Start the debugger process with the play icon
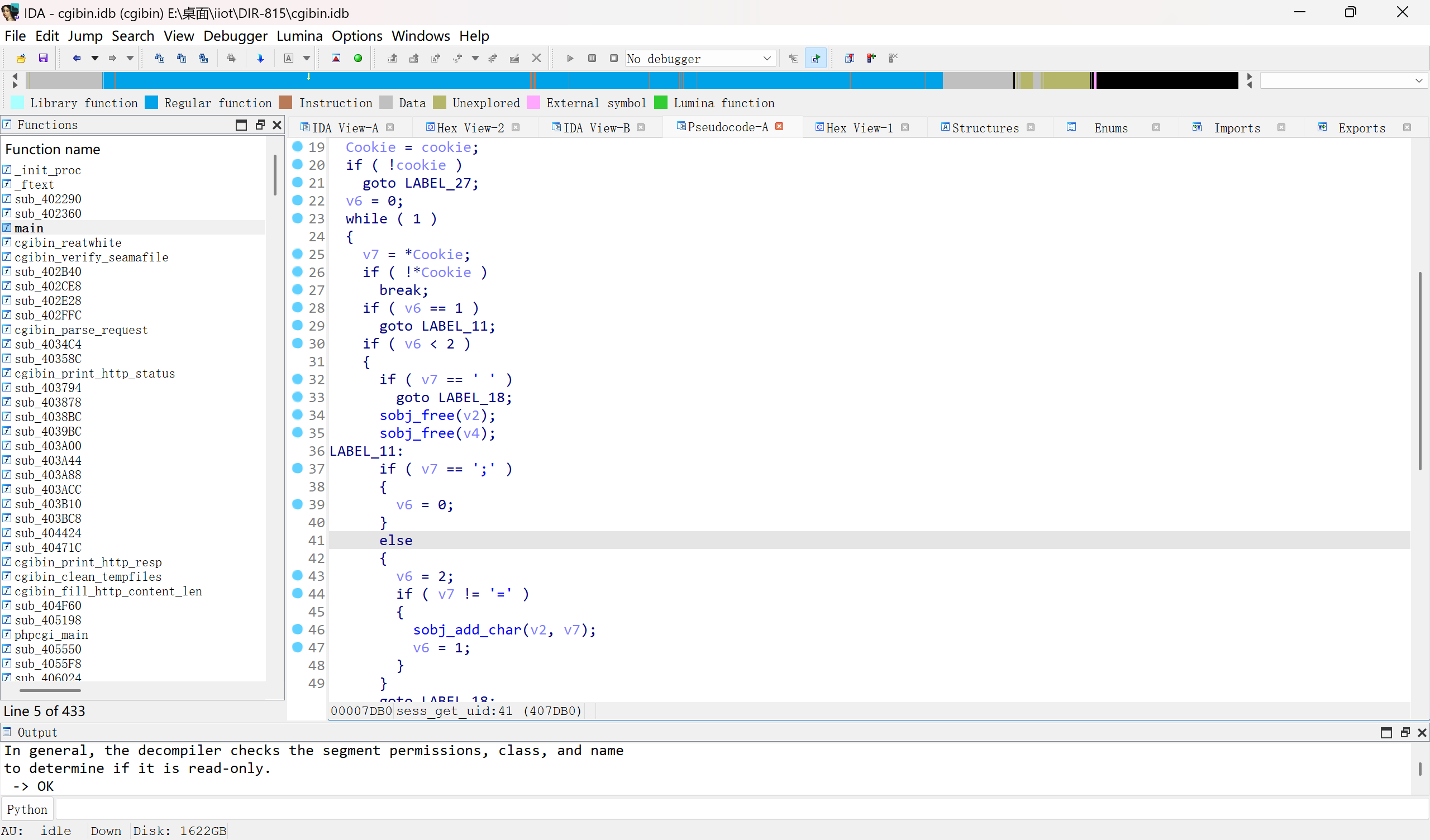This screenshot has width=1430, height=840. (x=570, y=58)
